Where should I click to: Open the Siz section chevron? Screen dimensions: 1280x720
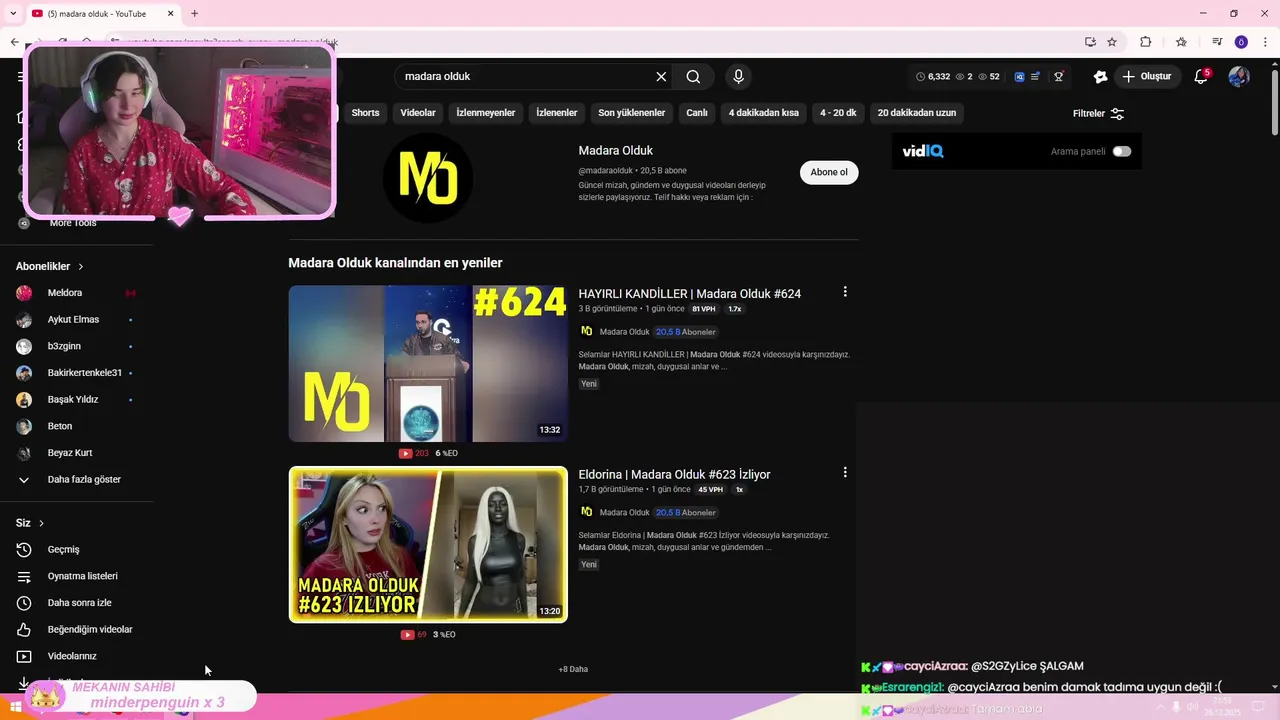(x=41, y=523)
